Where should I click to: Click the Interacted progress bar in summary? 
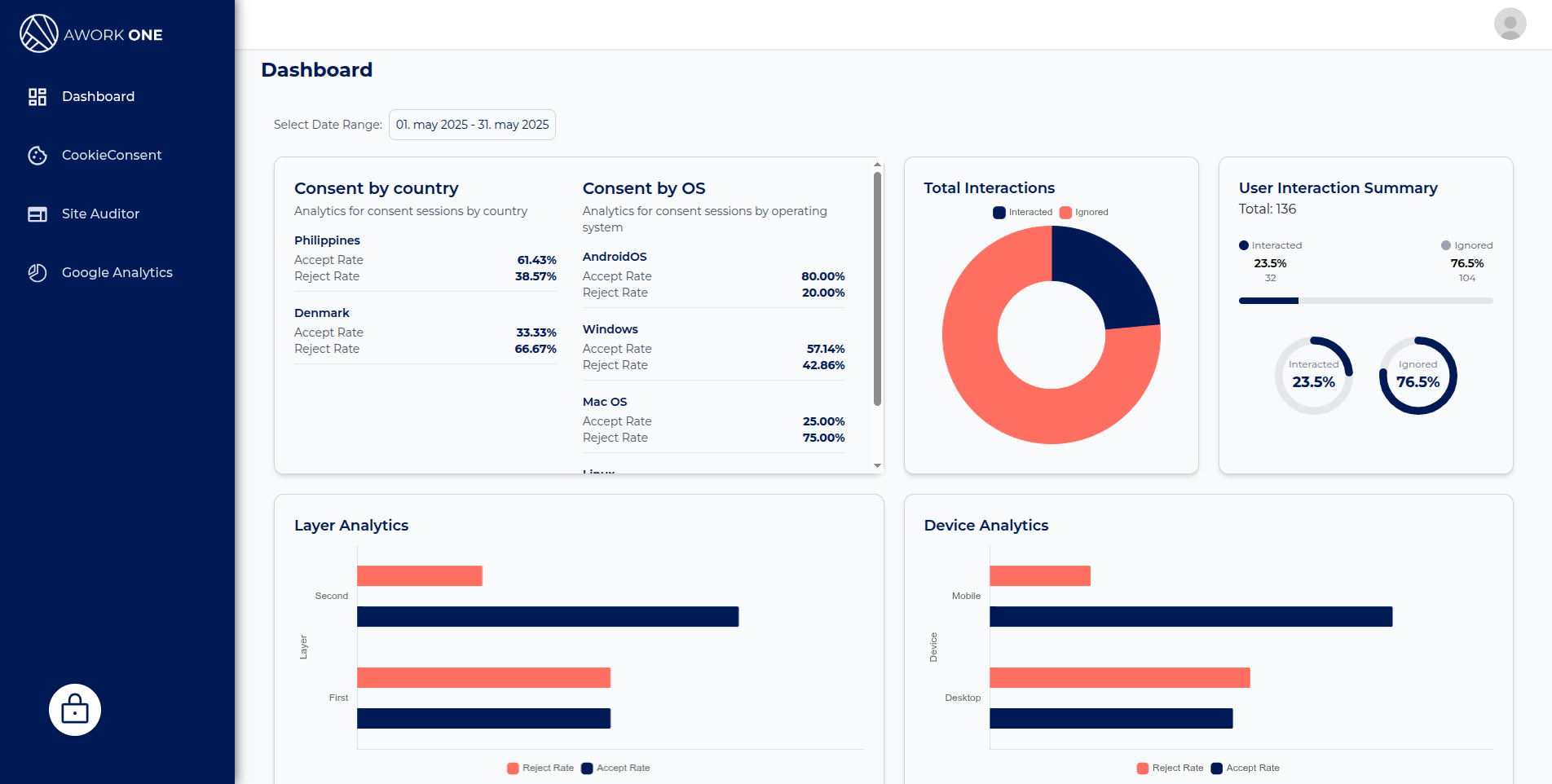(x=1268, y=301)
